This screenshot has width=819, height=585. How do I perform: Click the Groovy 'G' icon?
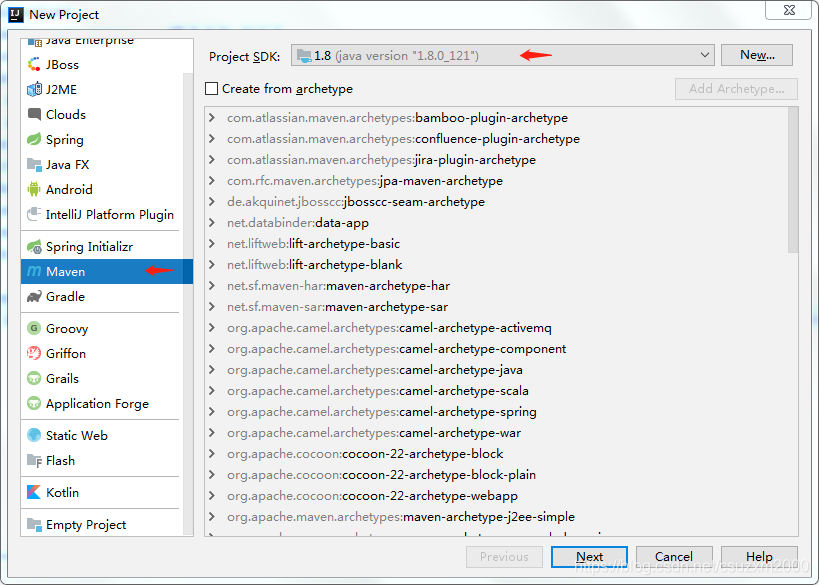[34, 328]
